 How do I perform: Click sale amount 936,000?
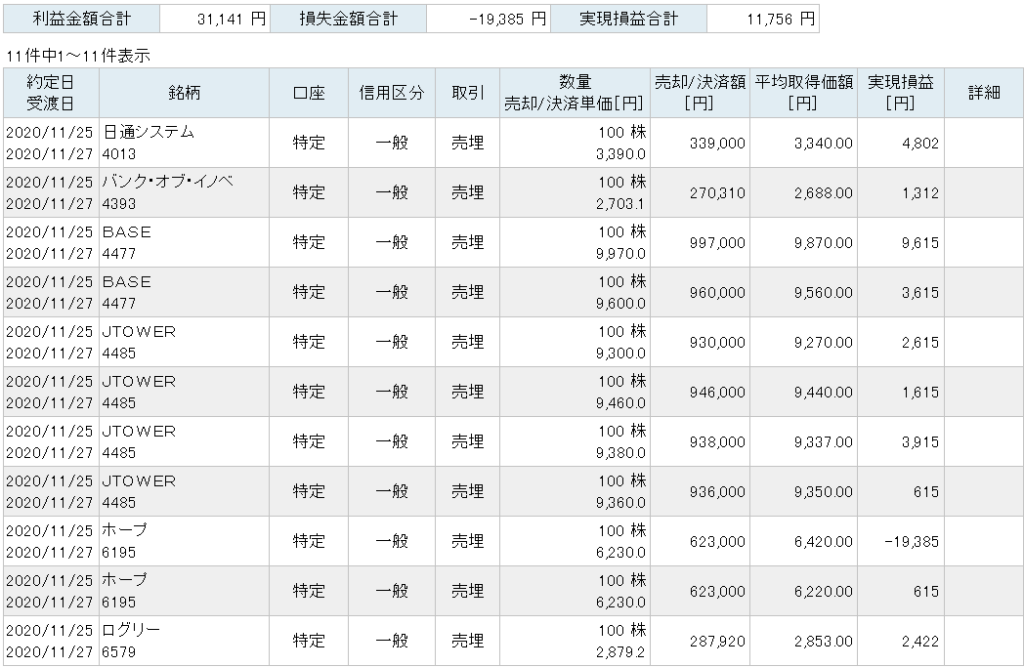click(x=717, y=492)
